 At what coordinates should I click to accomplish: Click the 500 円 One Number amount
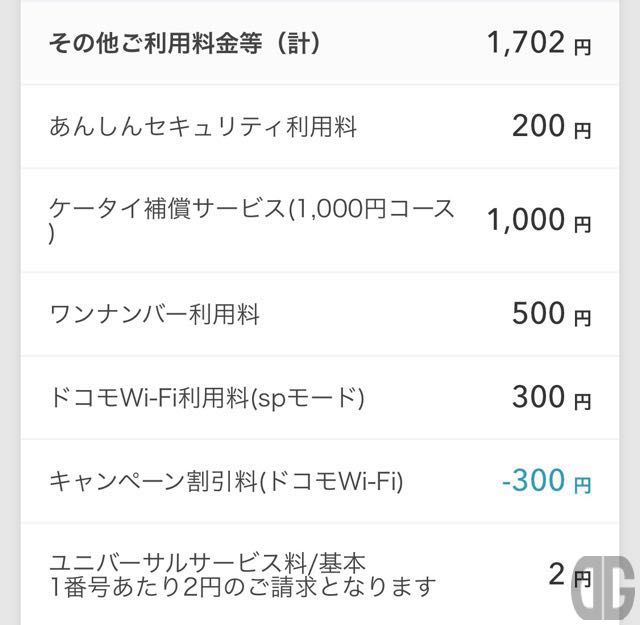551,314
